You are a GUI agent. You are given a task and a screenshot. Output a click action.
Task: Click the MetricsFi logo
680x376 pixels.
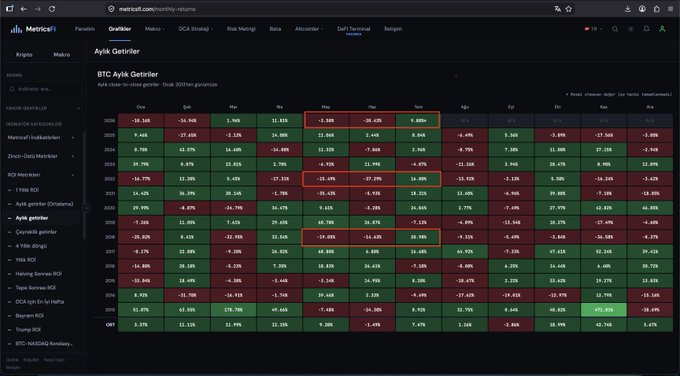33,29
